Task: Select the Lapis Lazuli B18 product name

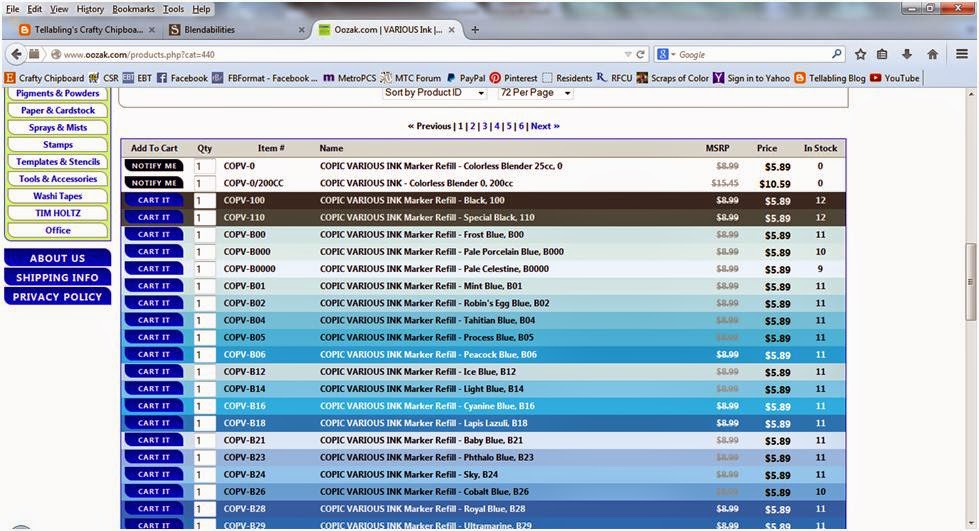Action: click(x=424, y=423)
